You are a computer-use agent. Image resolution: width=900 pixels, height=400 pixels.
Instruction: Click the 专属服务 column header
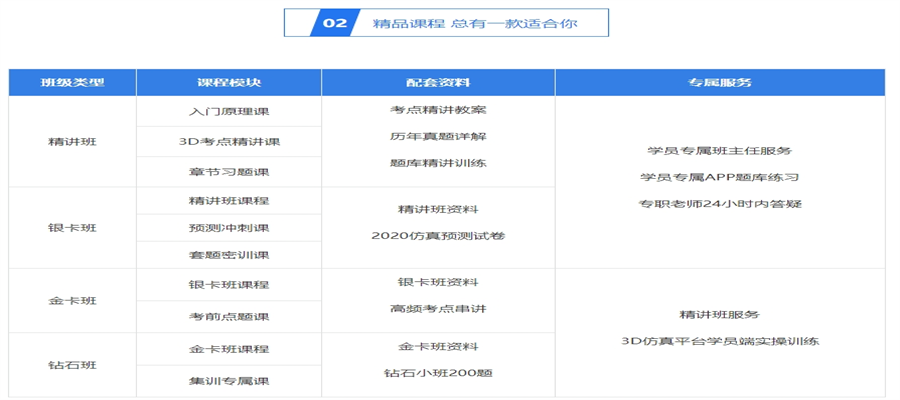[720, 82]
